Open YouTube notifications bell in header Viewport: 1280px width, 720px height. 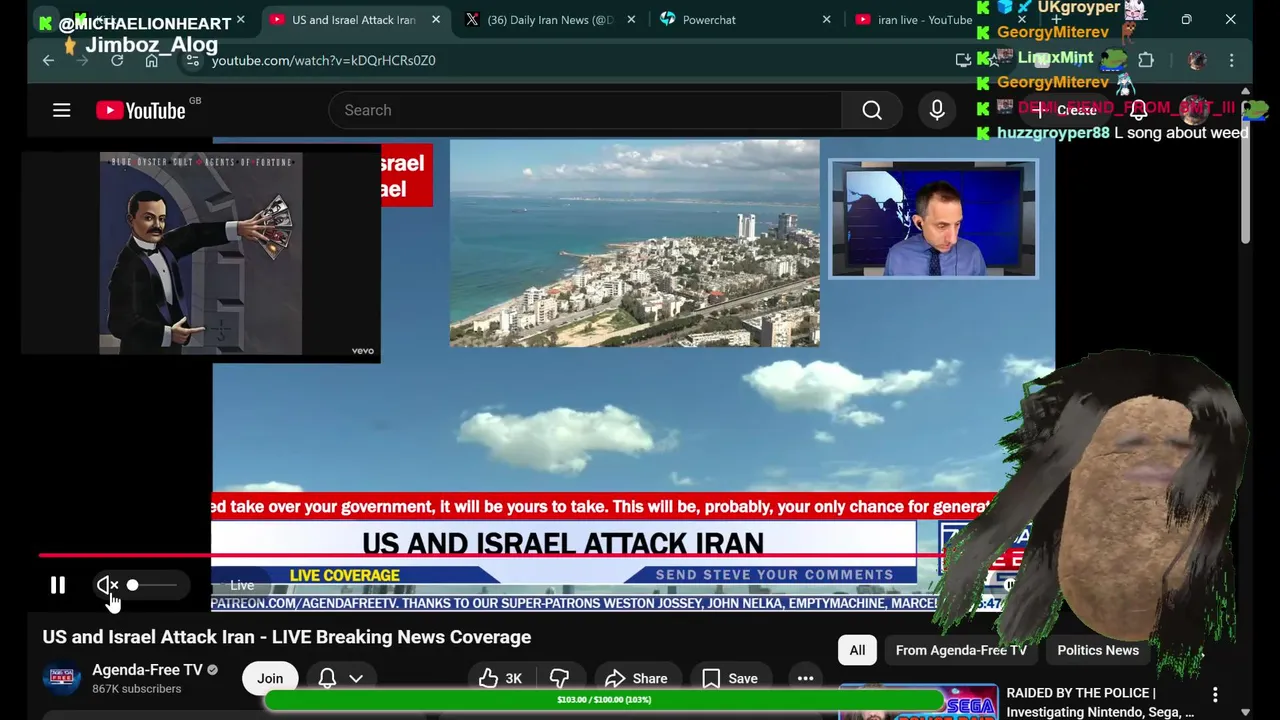pos(1138,110)
